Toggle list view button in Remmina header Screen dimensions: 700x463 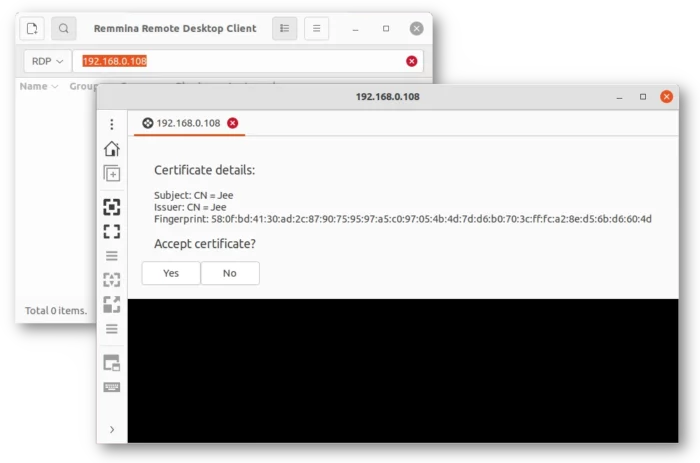coord(284,29)
